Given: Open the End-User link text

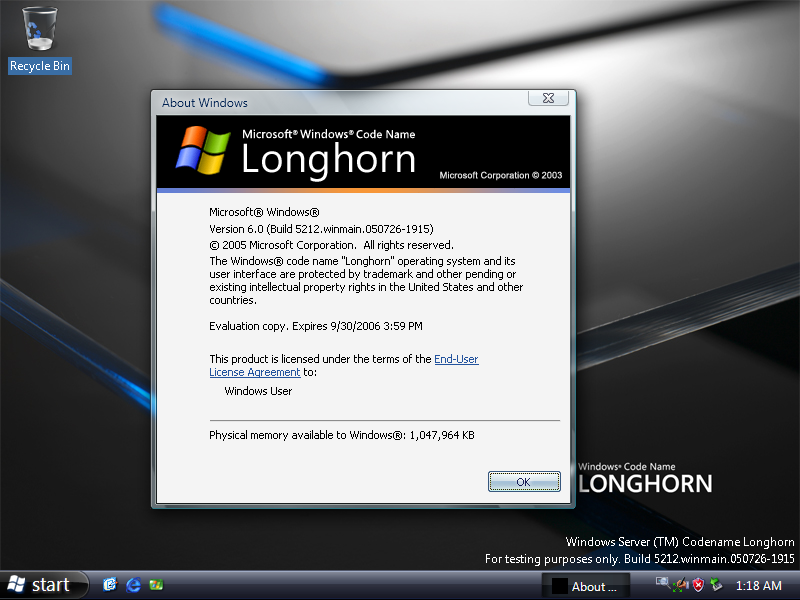Looking at the screenshot, I should 456,359.
